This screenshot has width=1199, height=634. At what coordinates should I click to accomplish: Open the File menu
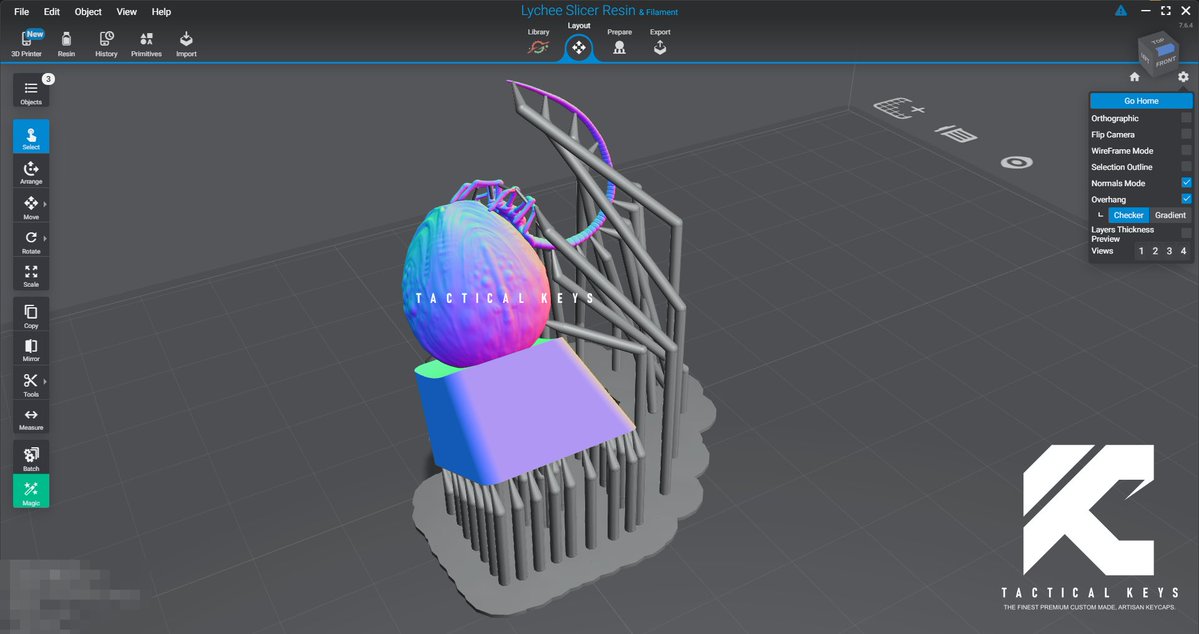(21, 11)
